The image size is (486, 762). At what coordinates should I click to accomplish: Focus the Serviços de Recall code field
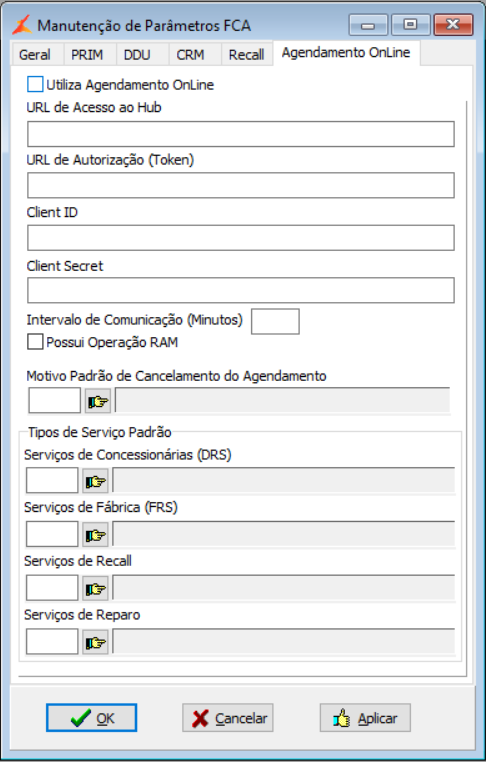pos(52,588)
